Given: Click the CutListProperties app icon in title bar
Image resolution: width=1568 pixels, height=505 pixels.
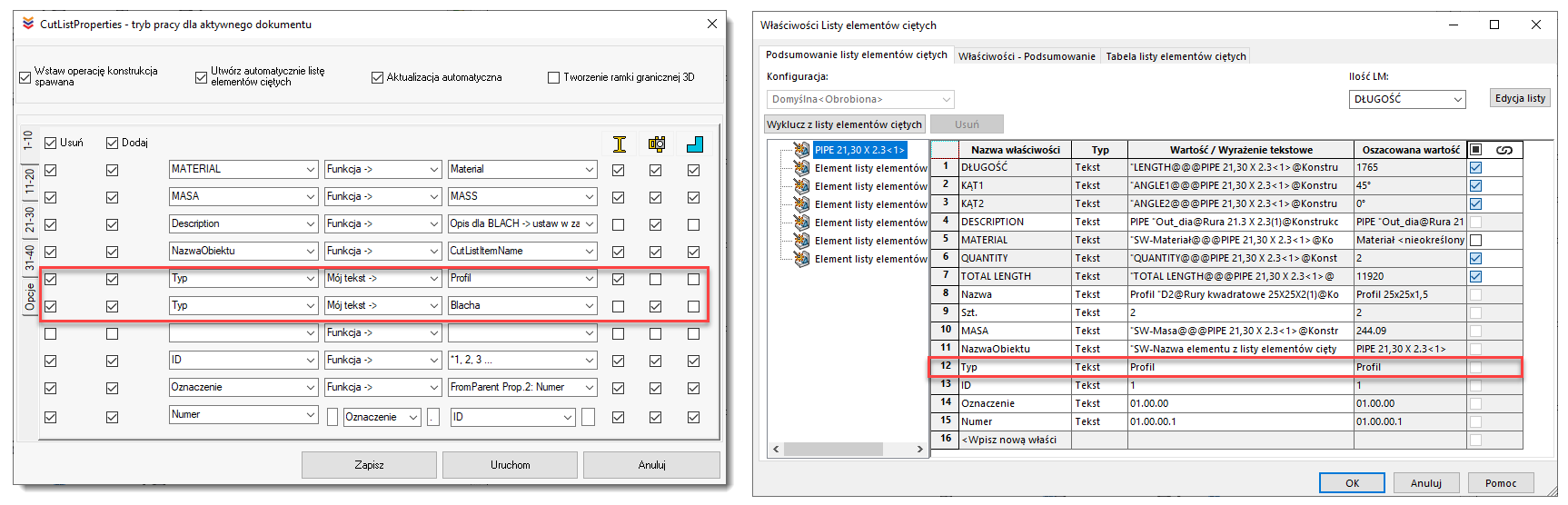Looking at the screenshot, I should (x=28, y=24).
